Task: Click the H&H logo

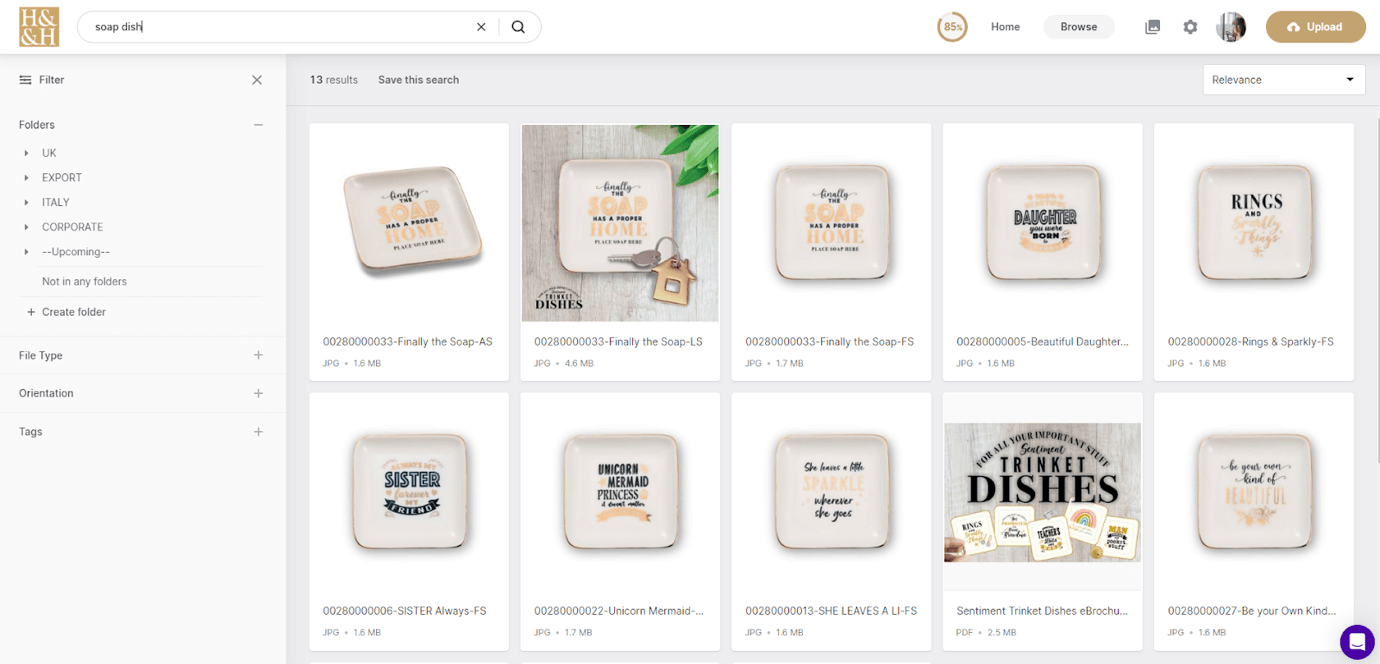Action: (x=39, y=27)
